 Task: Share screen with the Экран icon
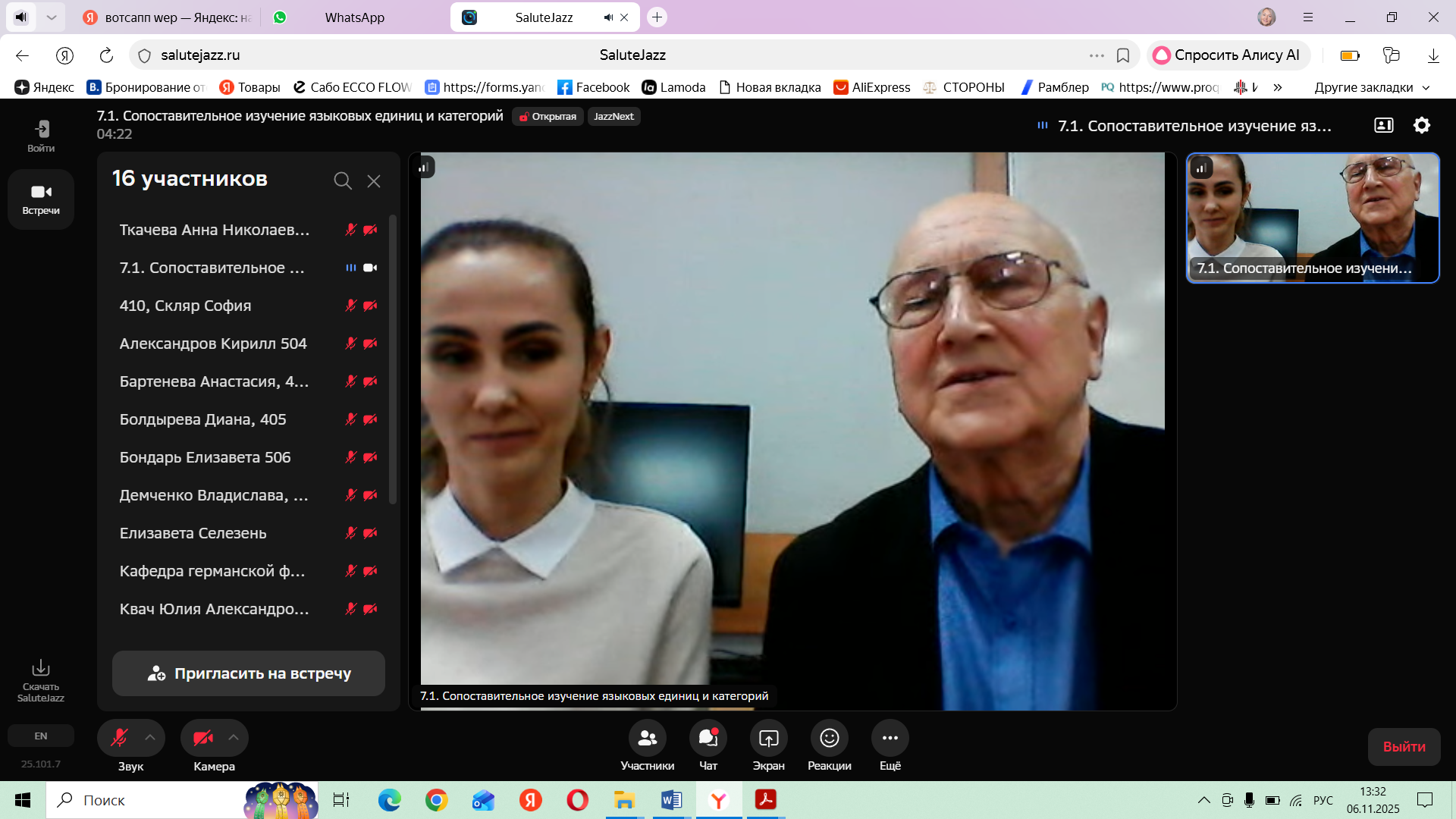click(768, 738)
